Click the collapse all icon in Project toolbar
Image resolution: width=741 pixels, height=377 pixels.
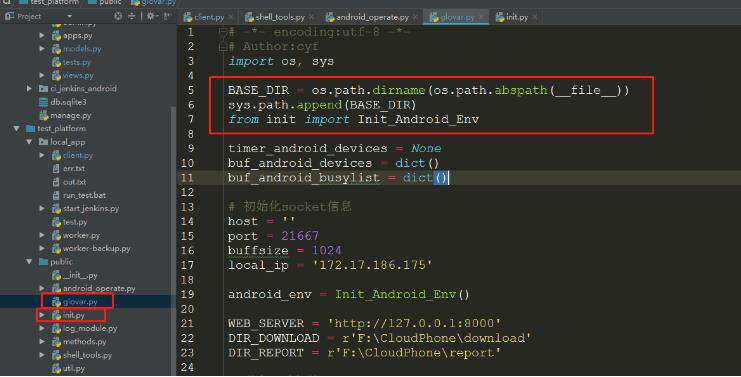pyautogui.click(x=132, y=16)
